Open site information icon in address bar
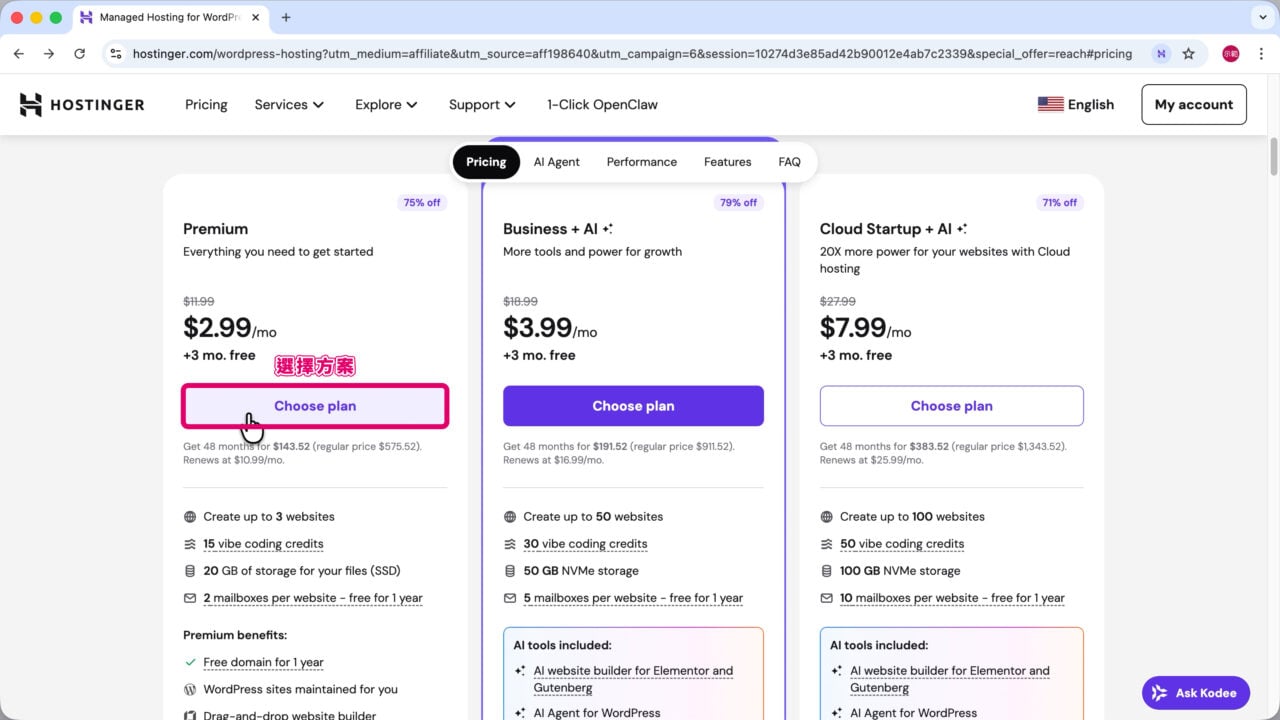This screenshot has width=1280, height=720. [116, 54]
